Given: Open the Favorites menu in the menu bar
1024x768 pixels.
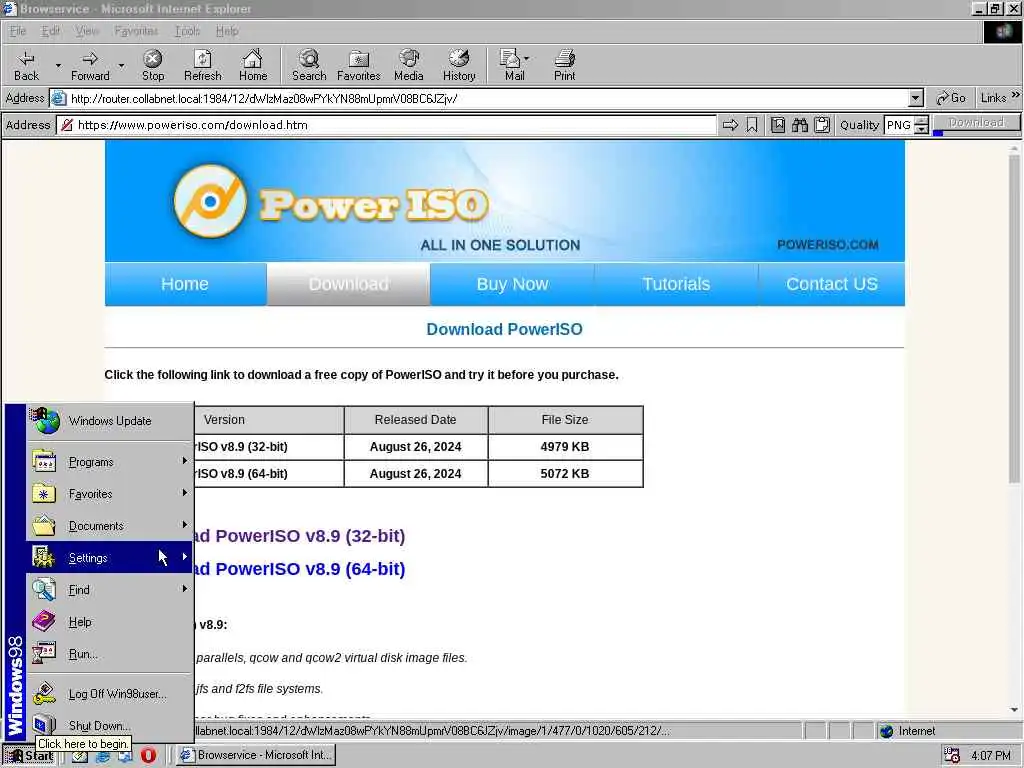Looking at the screenshot, I should [136, 31].
